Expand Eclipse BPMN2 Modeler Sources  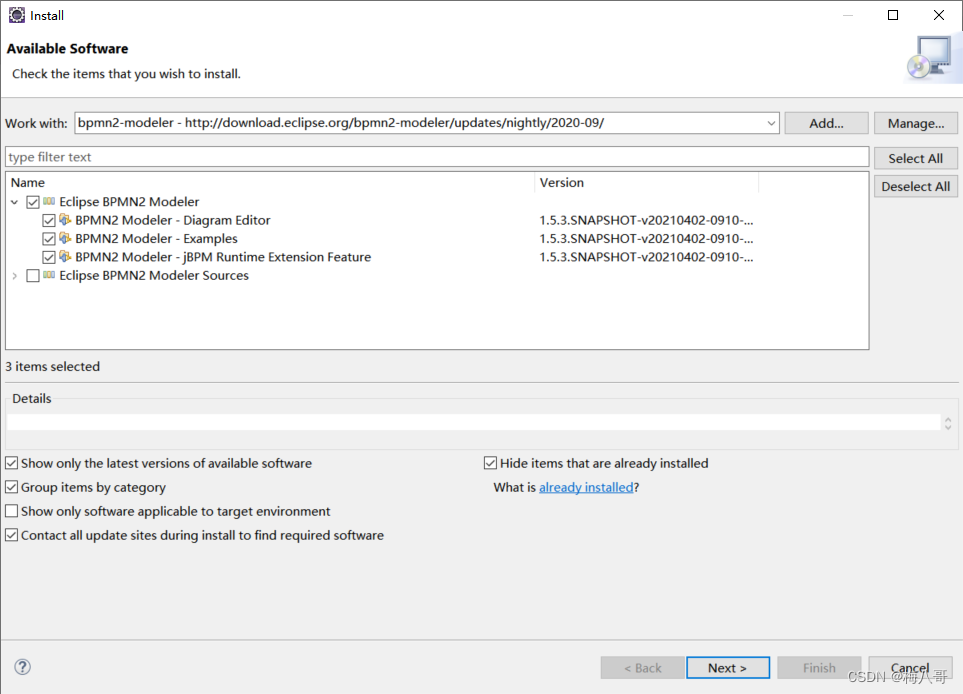pos(14,275)
